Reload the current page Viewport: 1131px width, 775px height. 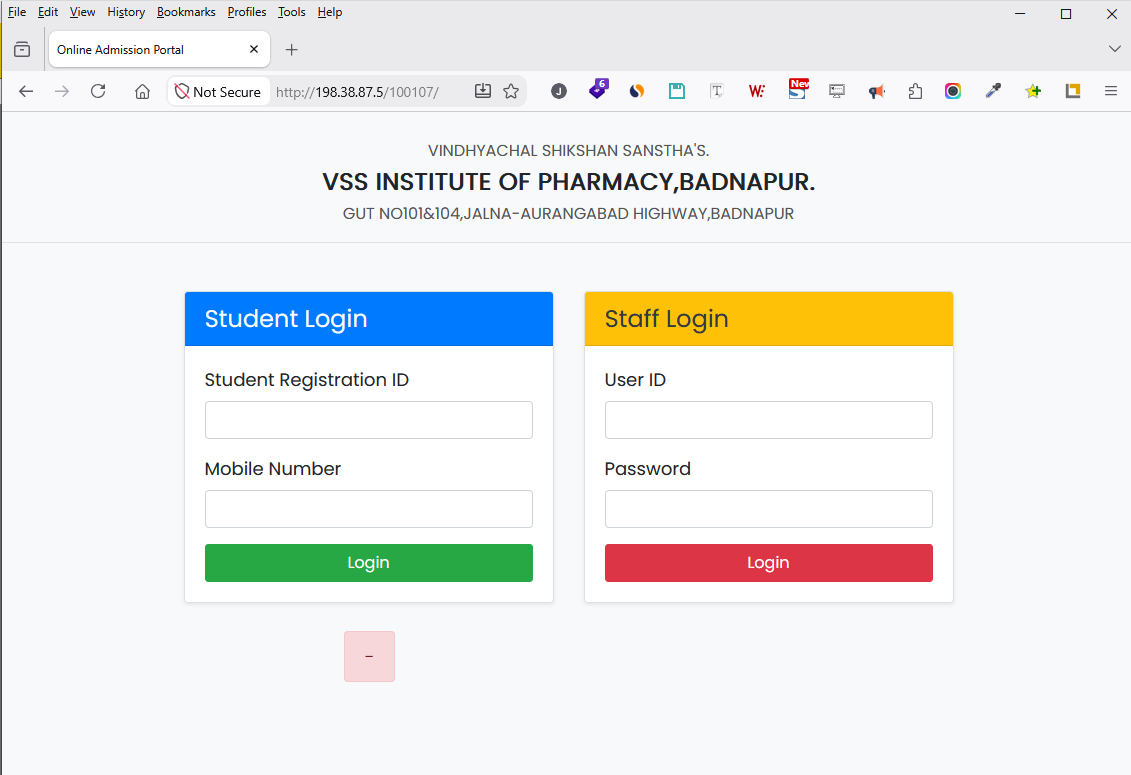(x=98, y=91)
